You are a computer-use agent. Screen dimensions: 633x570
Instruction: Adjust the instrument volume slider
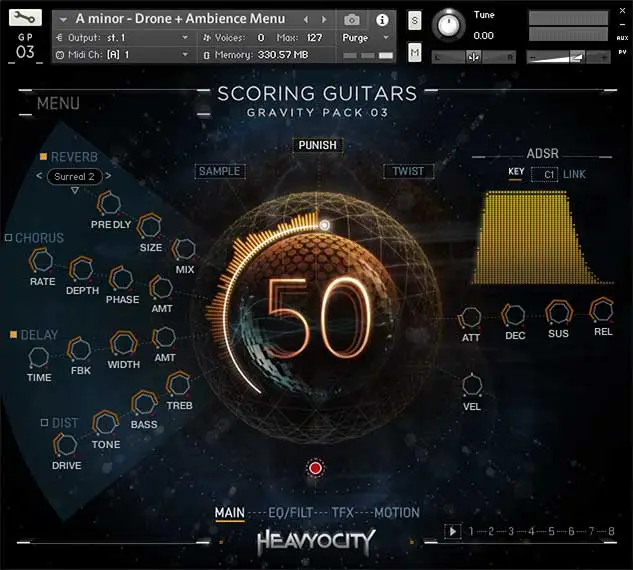568,57
